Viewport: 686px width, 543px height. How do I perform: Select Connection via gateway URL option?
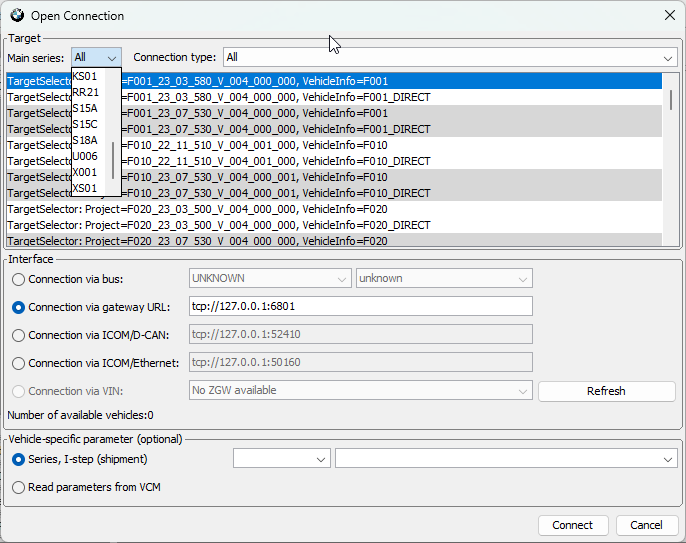click(x=18, y=307)
